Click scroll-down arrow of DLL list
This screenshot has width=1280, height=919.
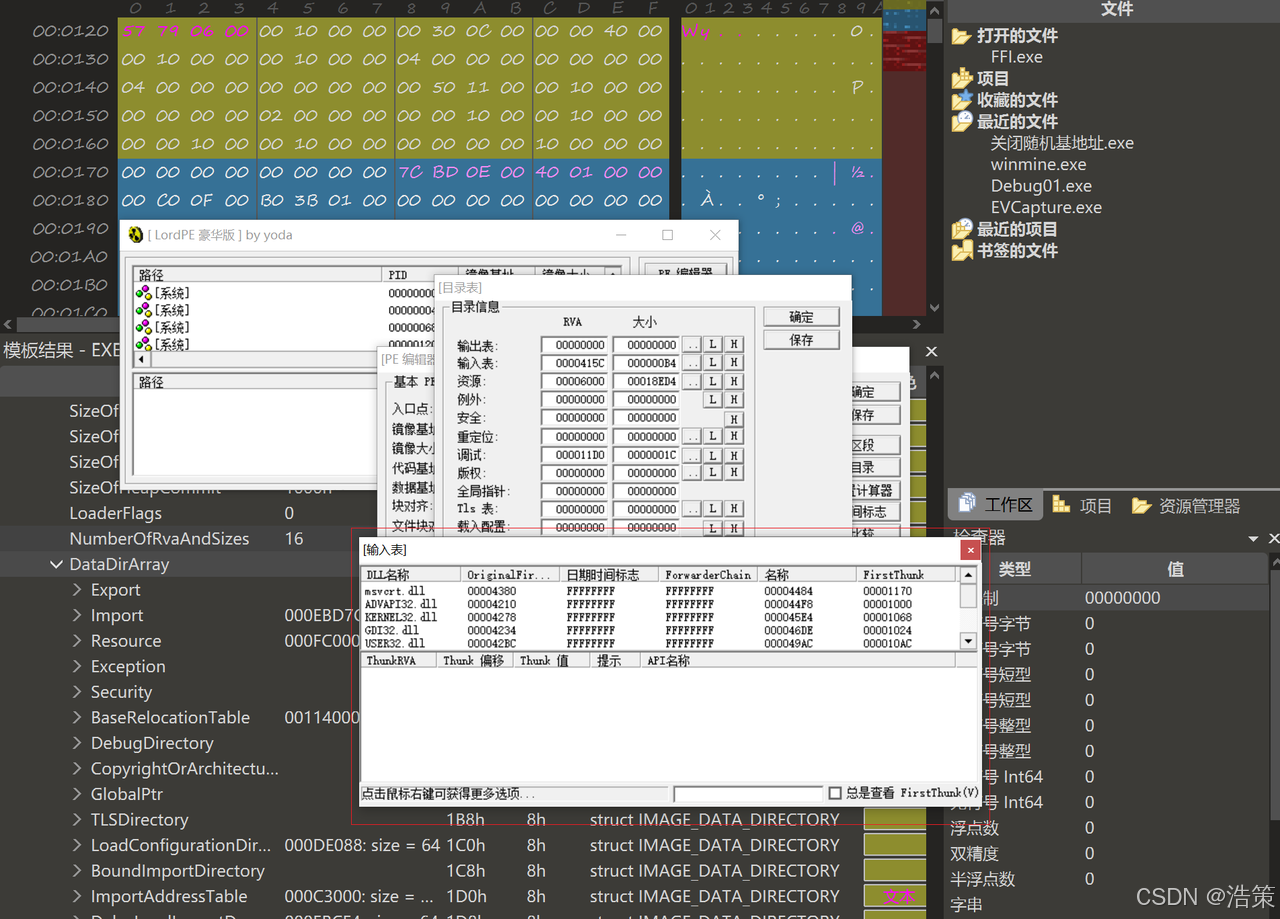[968, 640]
